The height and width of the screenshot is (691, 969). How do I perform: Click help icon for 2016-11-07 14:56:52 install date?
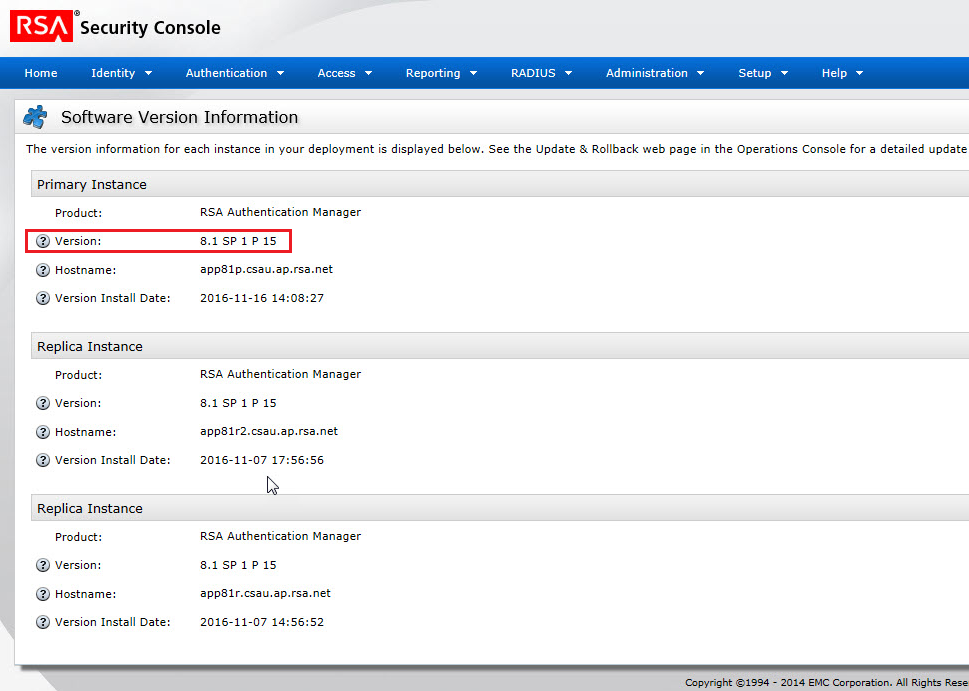click(43, 622)
